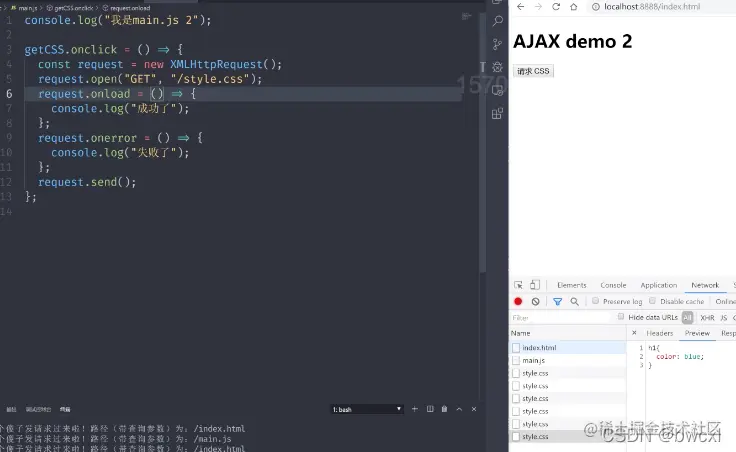Open the Source Control view icon
Viewport: 736px width, 452px height.
pyautogui.click(x=498, y=44)
